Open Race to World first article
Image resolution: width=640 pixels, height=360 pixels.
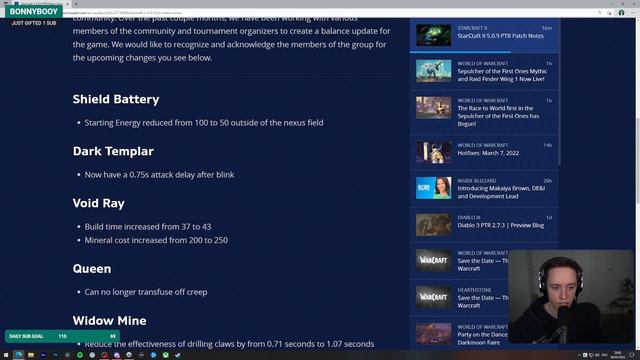point(498,116)
